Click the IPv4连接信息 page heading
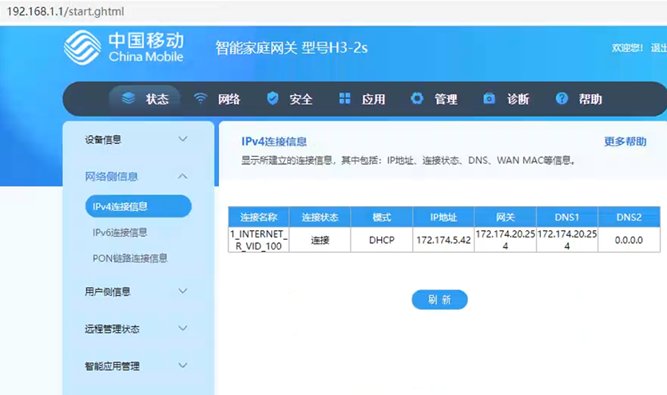 point(274,142)
